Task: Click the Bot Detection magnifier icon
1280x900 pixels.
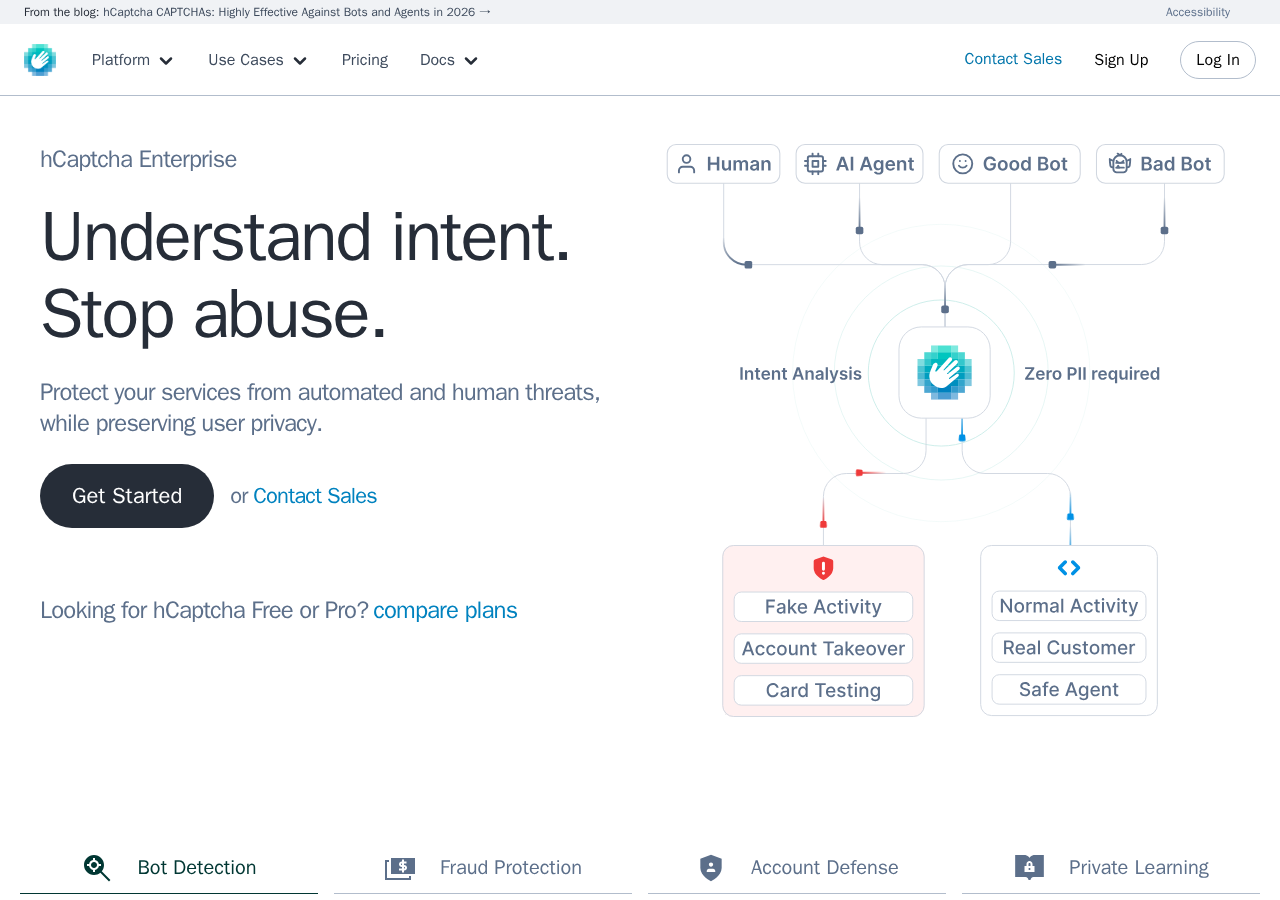Action: coord(97,868)
